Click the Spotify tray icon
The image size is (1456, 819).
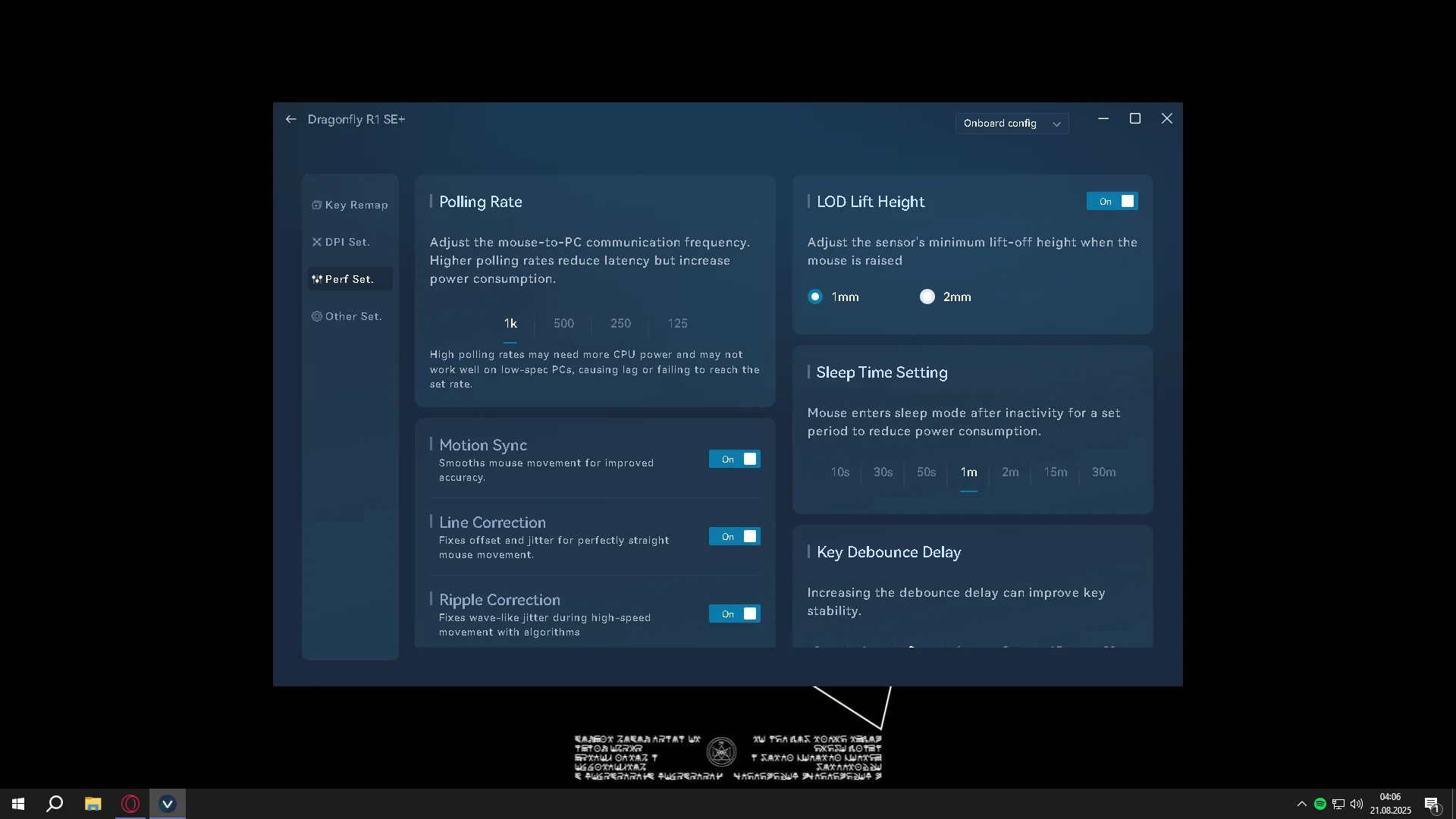click(x=1320, y=804)
